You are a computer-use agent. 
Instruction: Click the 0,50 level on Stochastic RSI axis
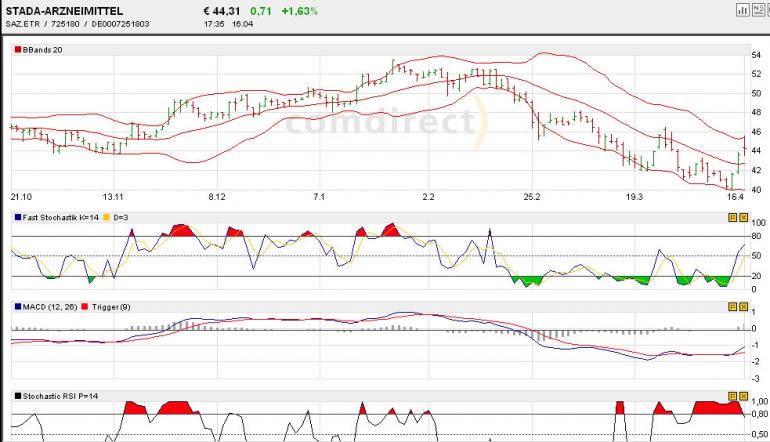pyautogui.click(x=761, y=435)
